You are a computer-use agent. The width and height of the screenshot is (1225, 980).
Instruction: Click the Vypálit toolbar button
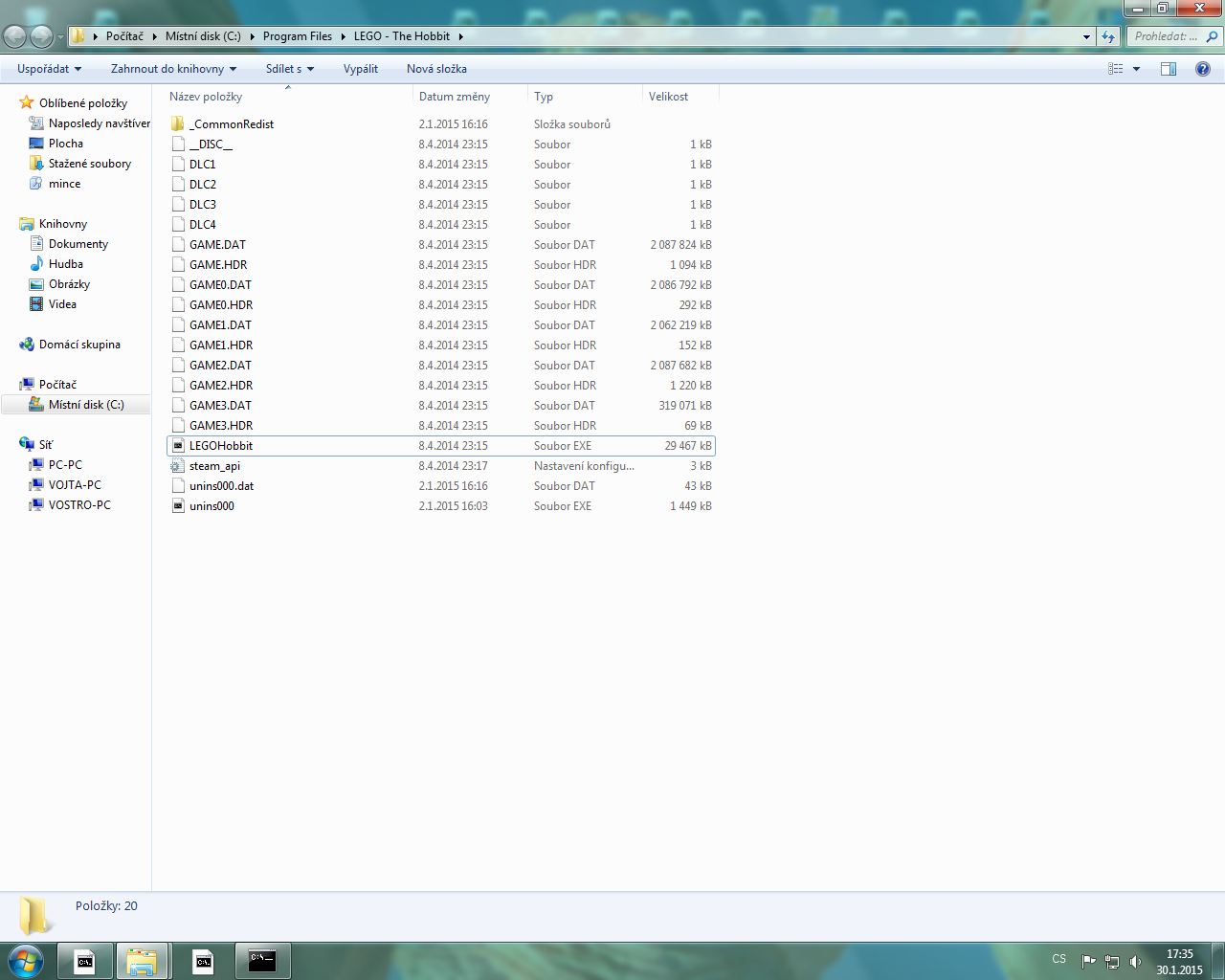tap(361, 69)
